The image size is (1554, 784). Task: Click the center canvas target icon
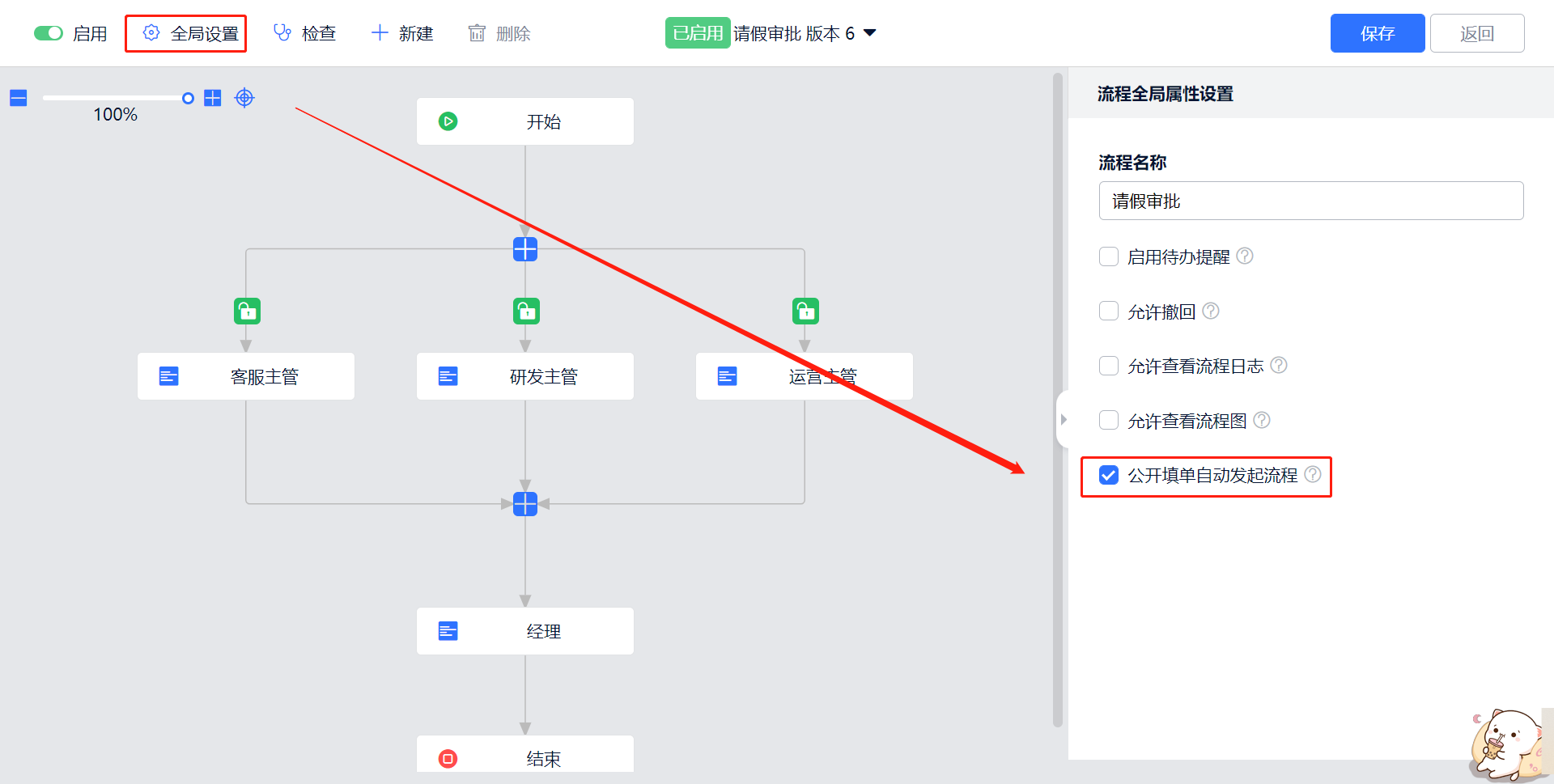[244, 98]
